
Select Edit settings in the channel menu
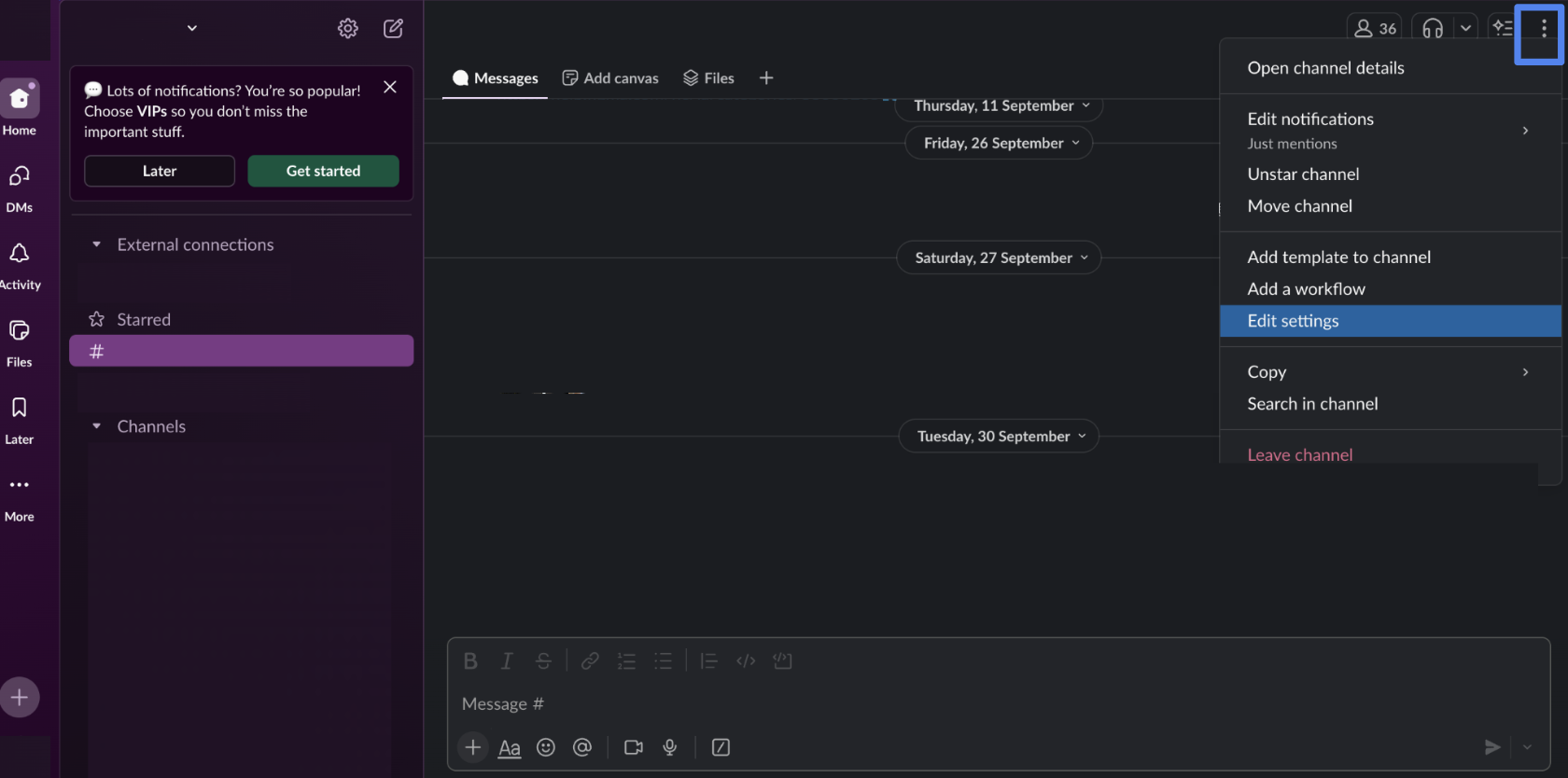pyautogui.click(x=1293, y=321)
